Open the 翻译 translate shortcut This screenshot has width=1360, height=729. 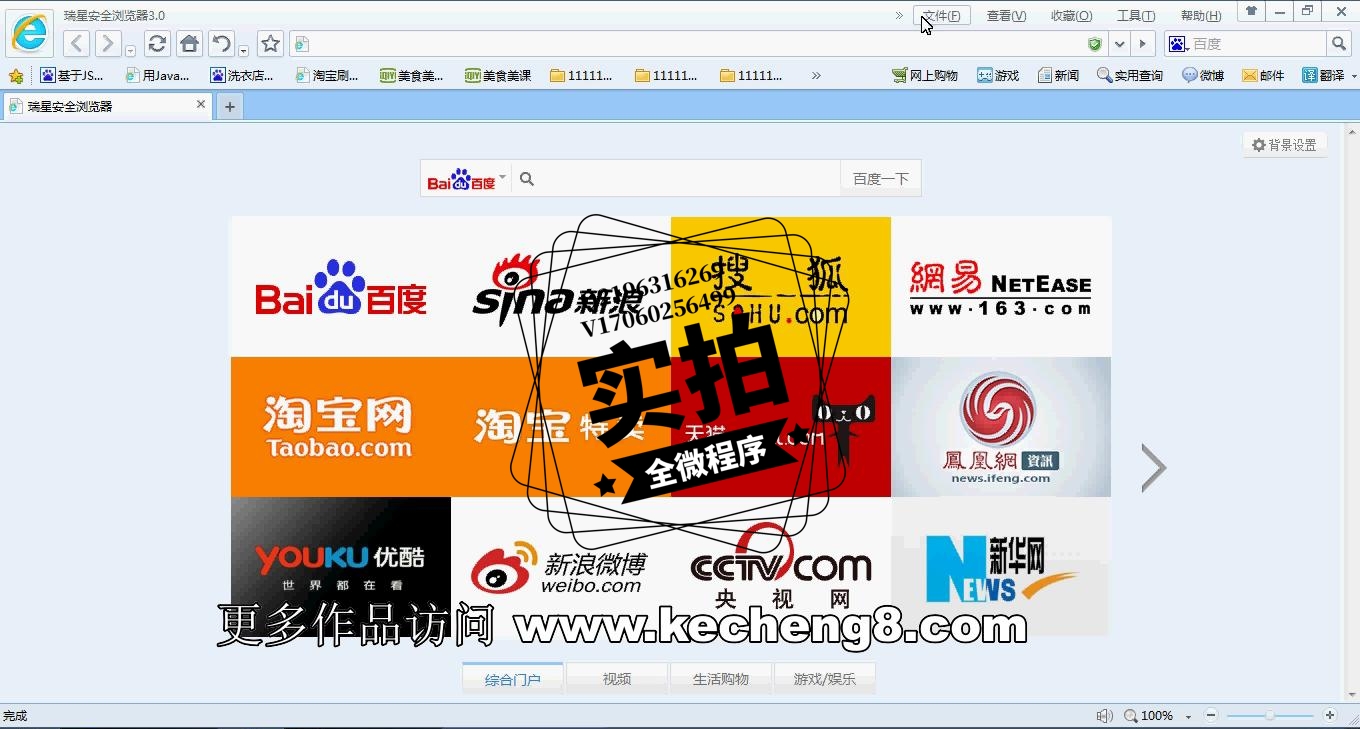[1323, 76]
